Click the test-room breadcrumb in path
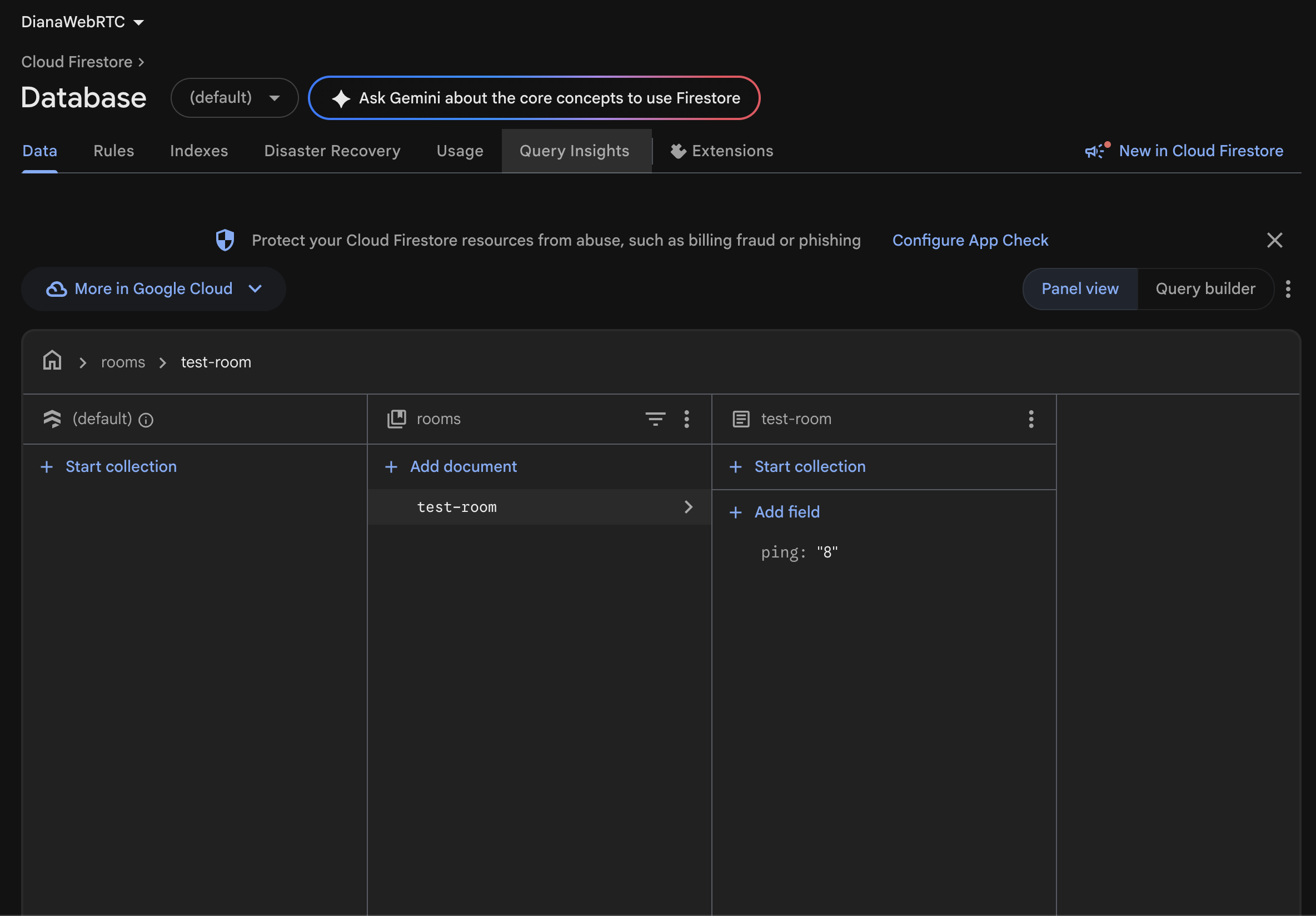 pyautogui.click(x=216, y=362)
